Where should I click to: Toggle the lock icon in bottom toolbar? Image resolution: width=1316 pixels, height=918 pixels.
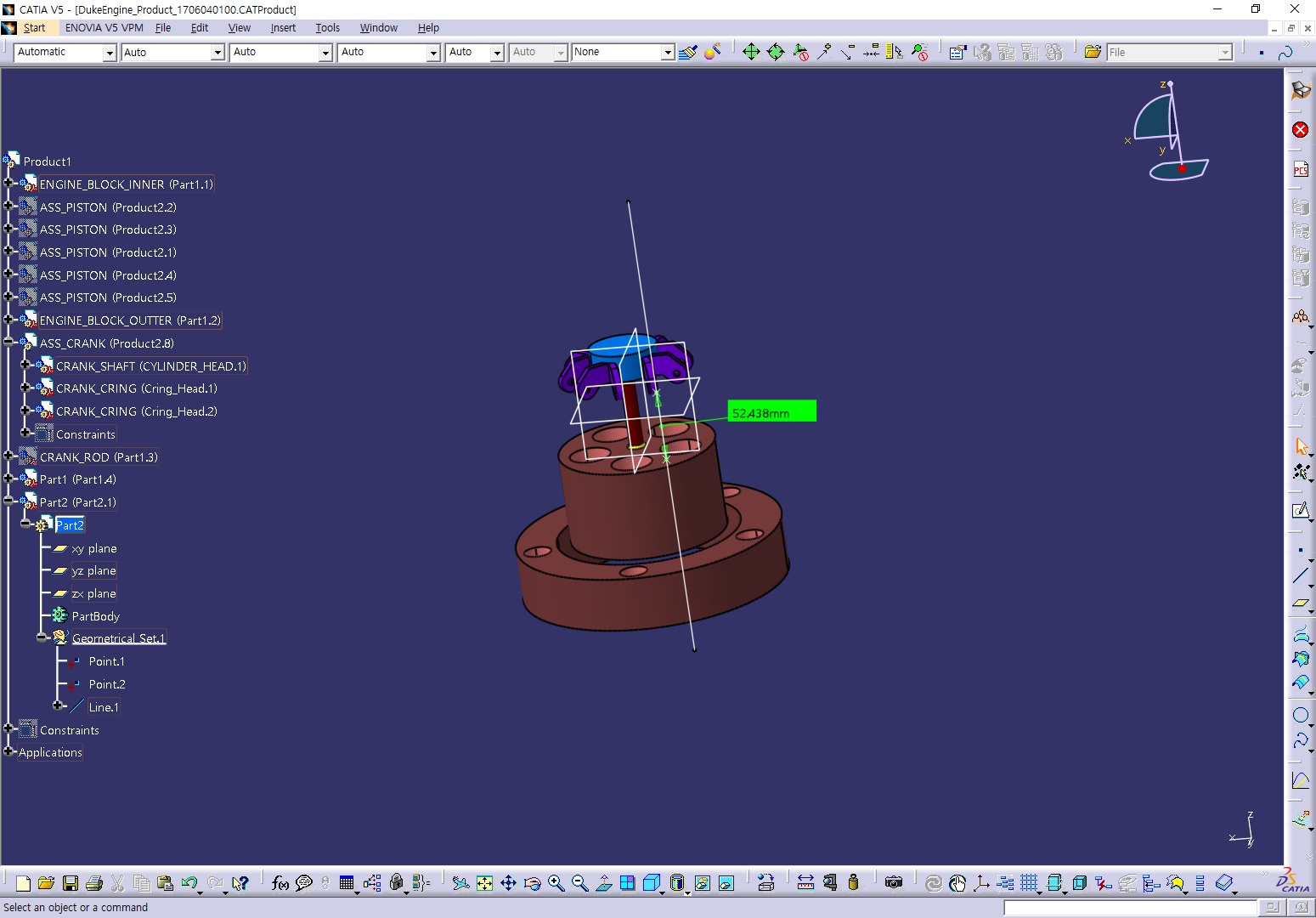(x=396, y=883)
